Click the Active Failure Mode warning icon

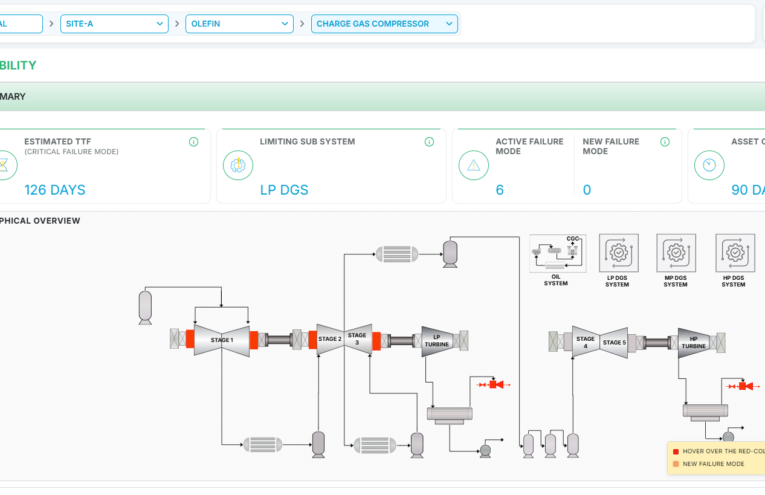pos(474,165)
